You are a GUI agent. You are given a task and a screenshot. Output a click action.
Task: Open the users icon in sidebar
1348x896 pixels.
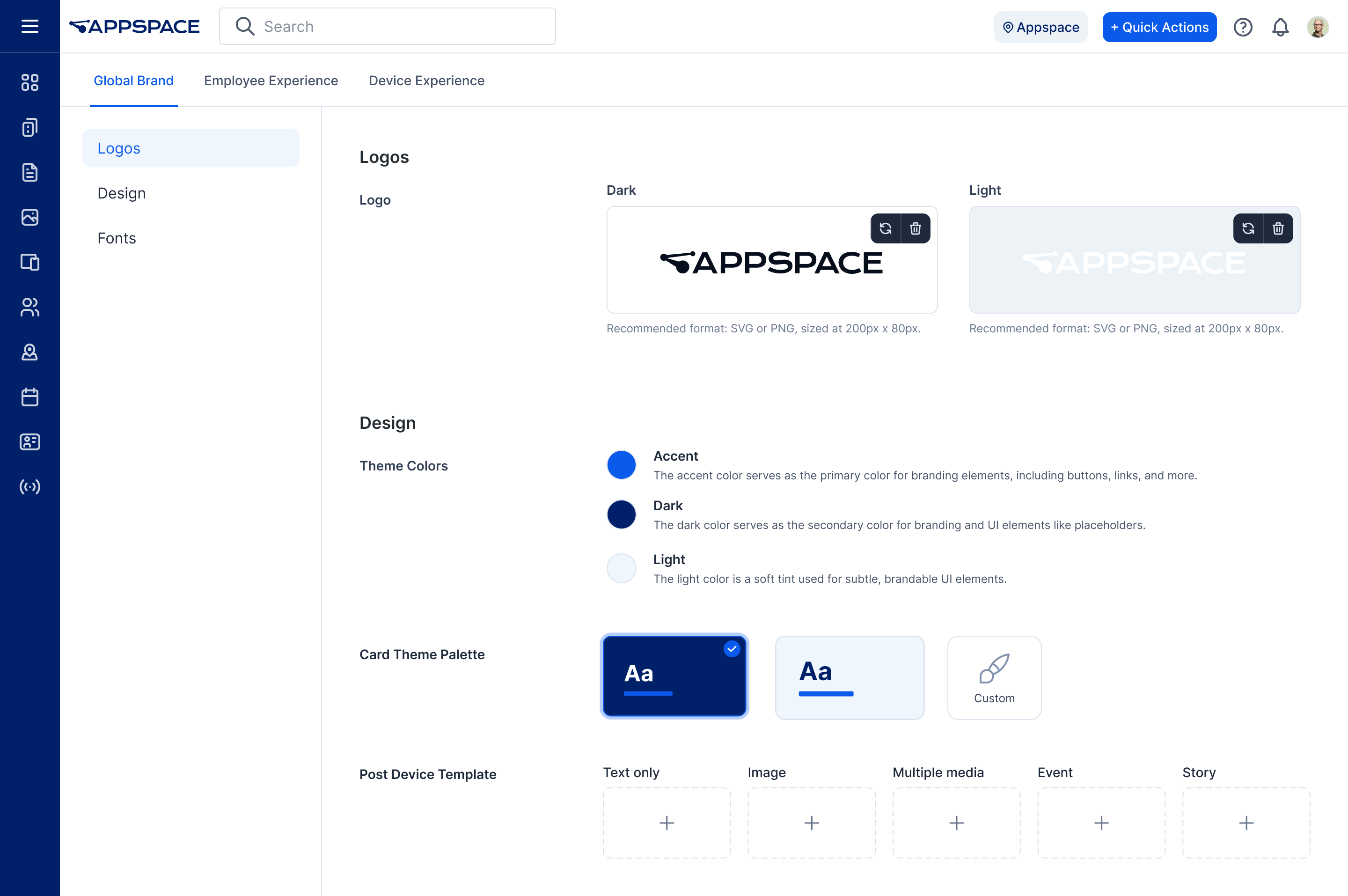tap(29, 308)
